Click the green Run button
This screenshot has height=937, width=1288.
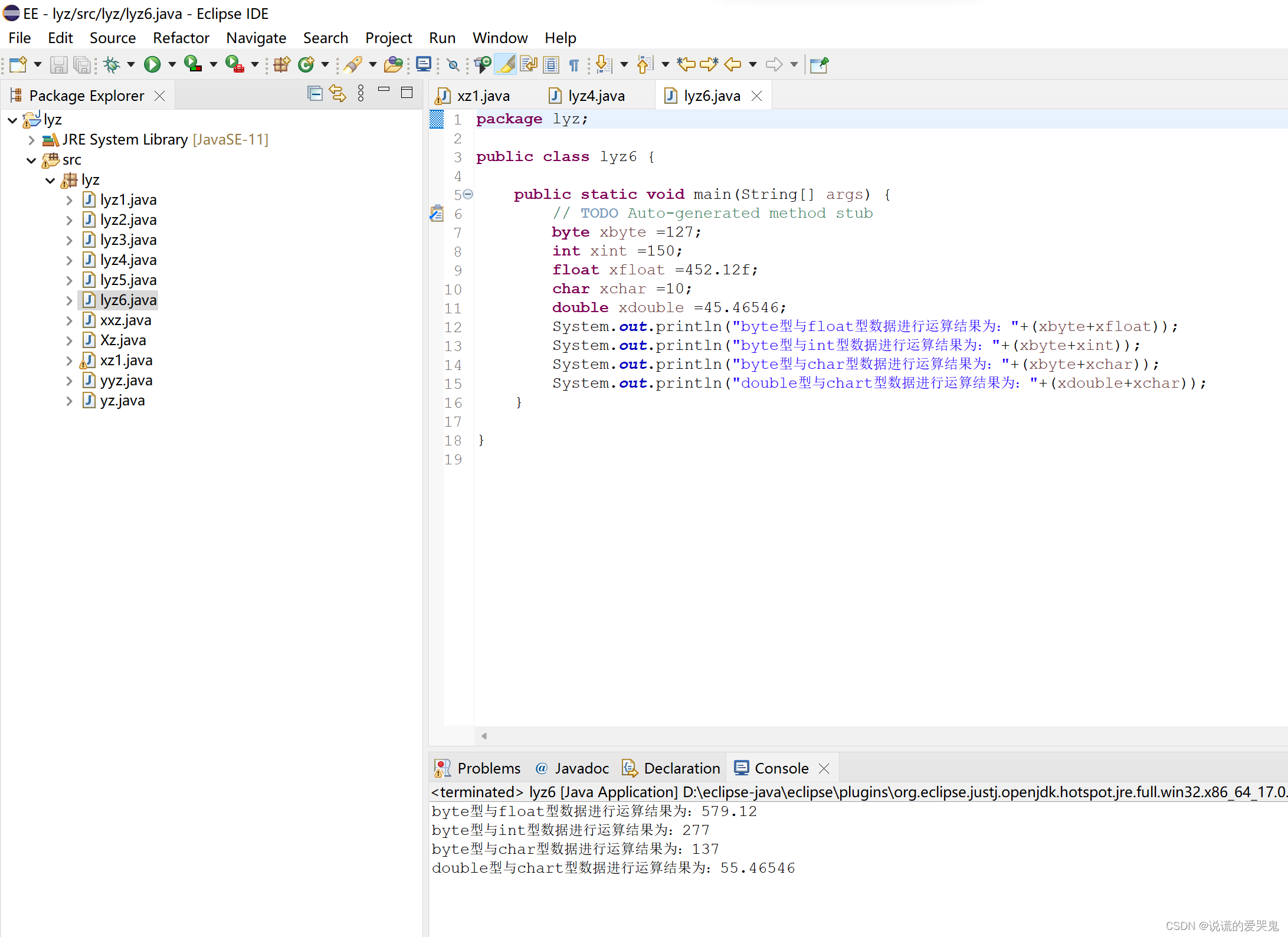pyautogui.click(x=152, y=64)
